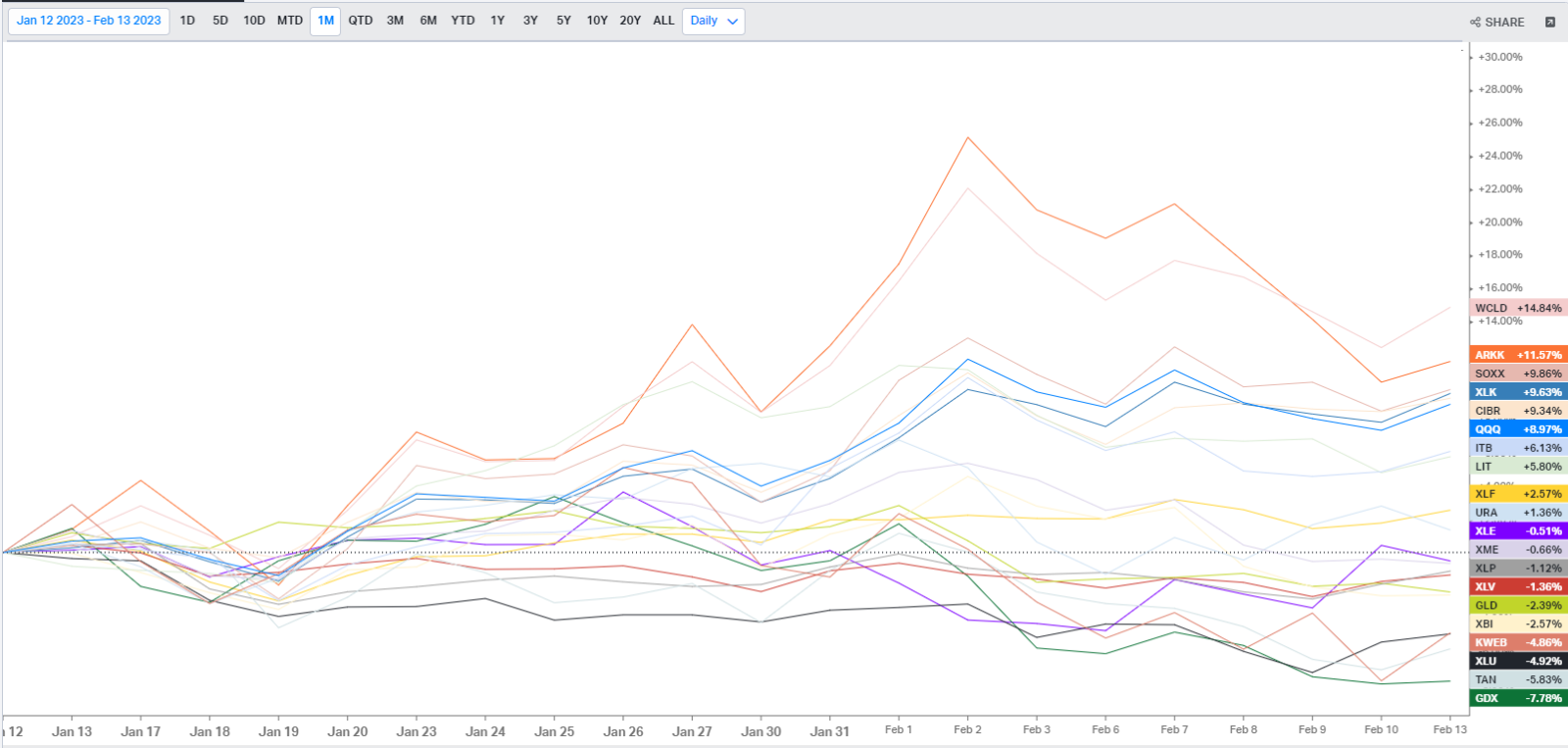Image resolution: width=1568 pixels, height=748 pixels.
Task: Toggle the ARKK orange legend label
Action: pyautogui.click(x=1518, y=355)
